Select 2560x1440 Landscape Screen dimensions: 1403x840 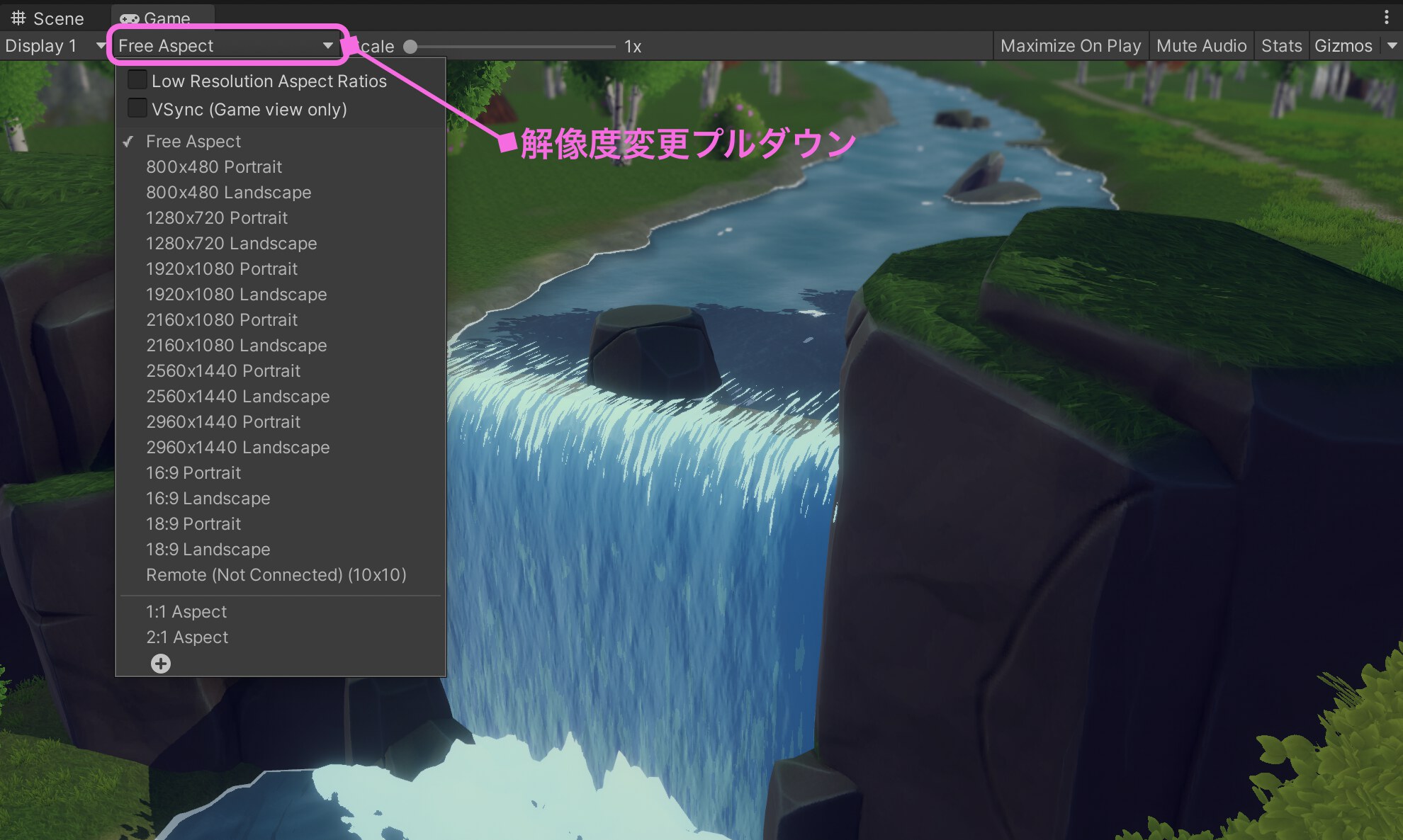click(281, 397)
